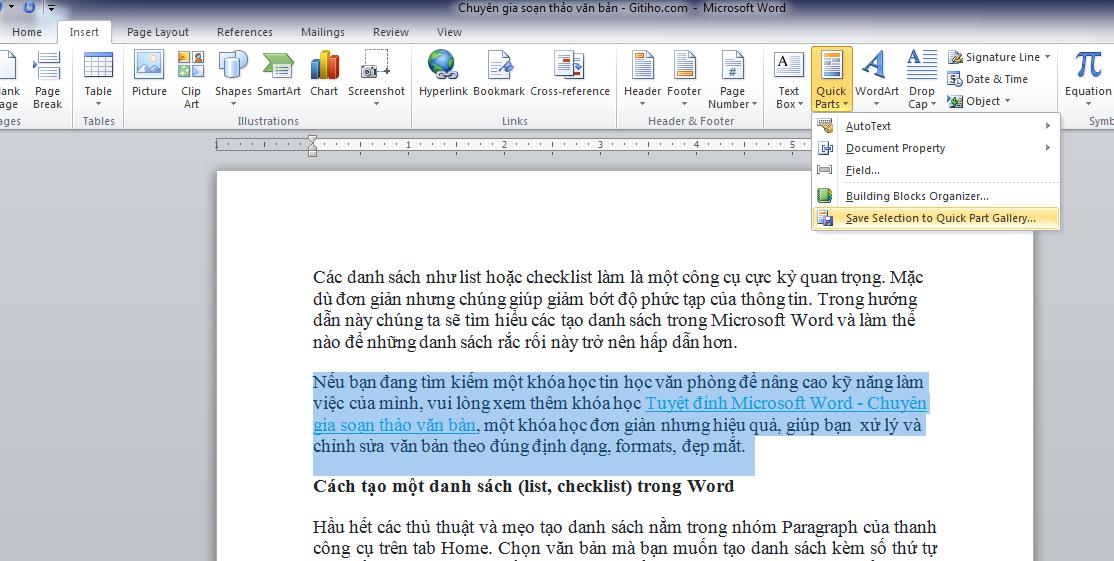
Task: Open the Header options
Action: pyautogui.click(x=642, y=80)
